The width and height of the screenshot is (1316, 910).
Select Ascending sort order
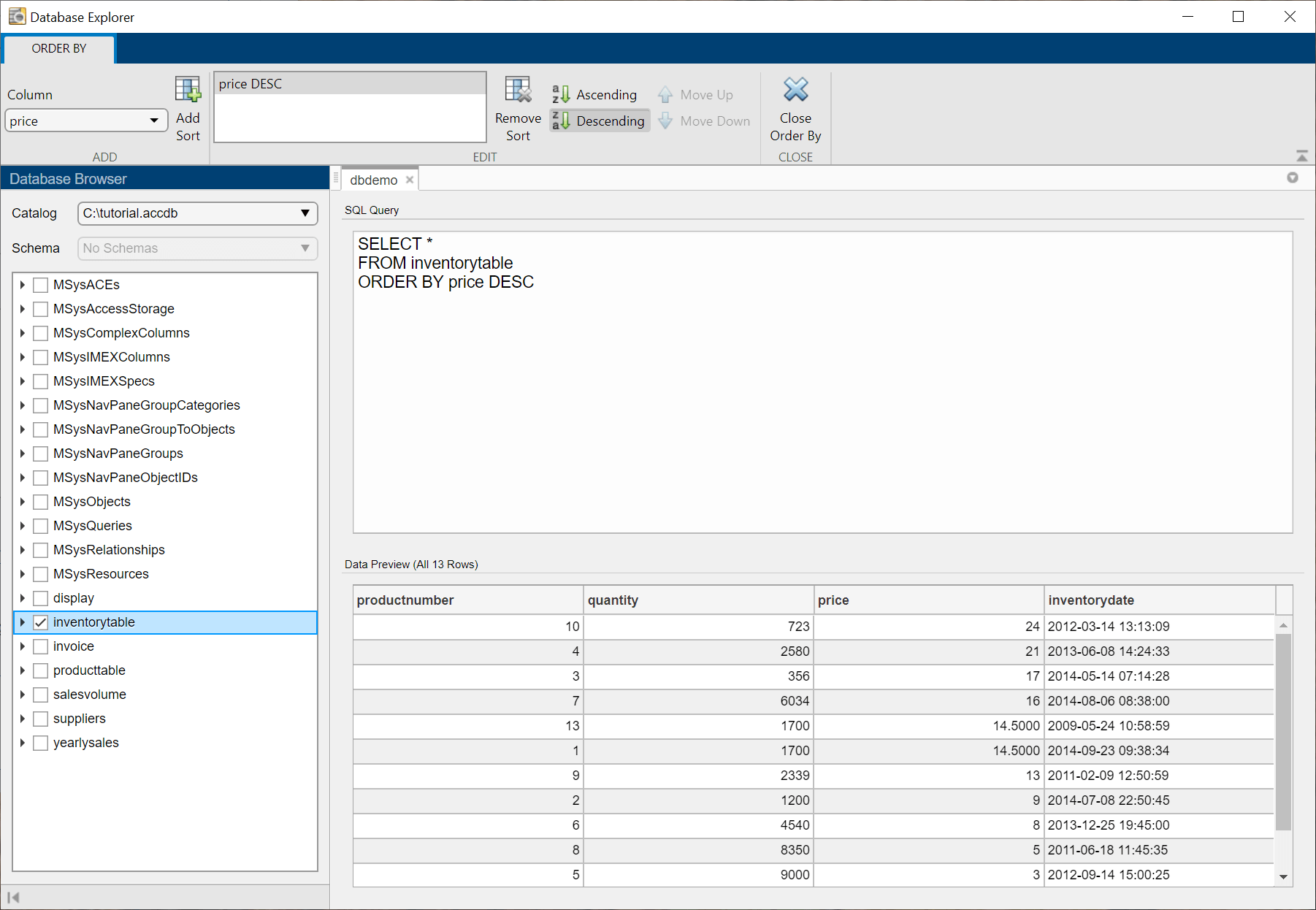pyautogui.click(x=596, y=95)
